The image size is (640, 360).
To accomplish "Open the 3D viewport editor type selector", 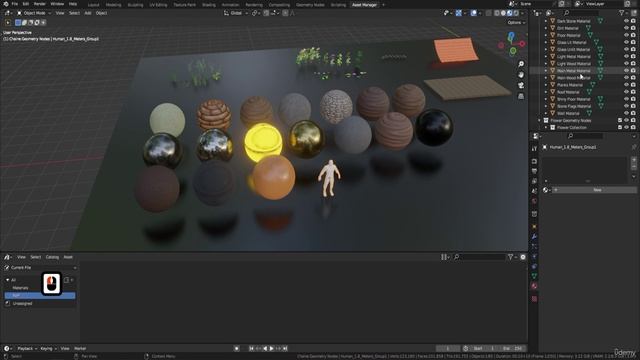I will (x=8, y=13).
